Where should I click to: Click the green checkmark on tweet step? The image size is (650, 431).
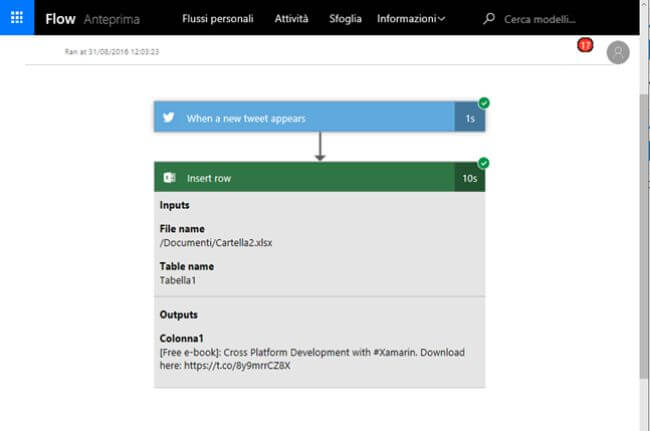pyautogui.click(x=483, y=103)
